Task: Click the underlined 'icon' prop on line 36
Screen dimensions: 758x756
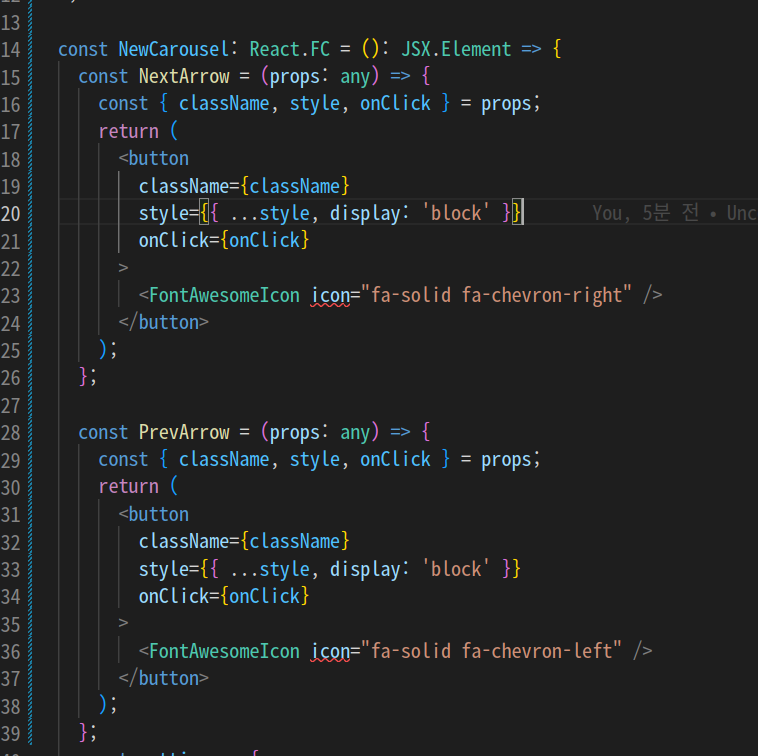Action: click(330, 651)
